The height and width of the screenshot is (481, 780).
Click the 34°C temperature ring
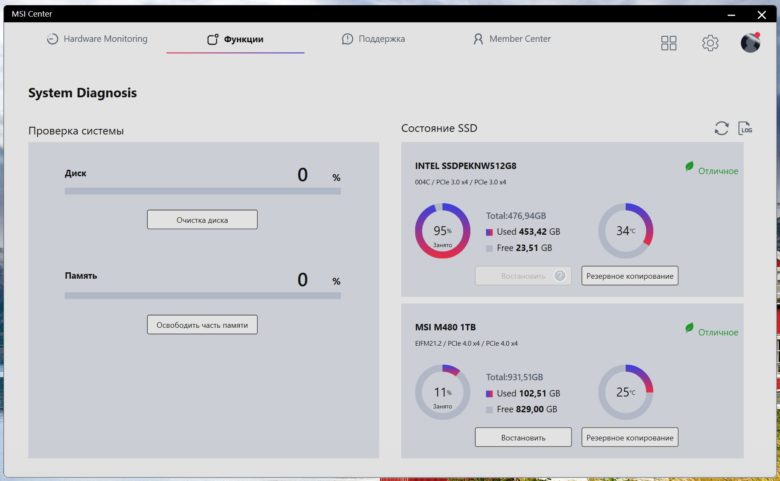pos(625,230)
